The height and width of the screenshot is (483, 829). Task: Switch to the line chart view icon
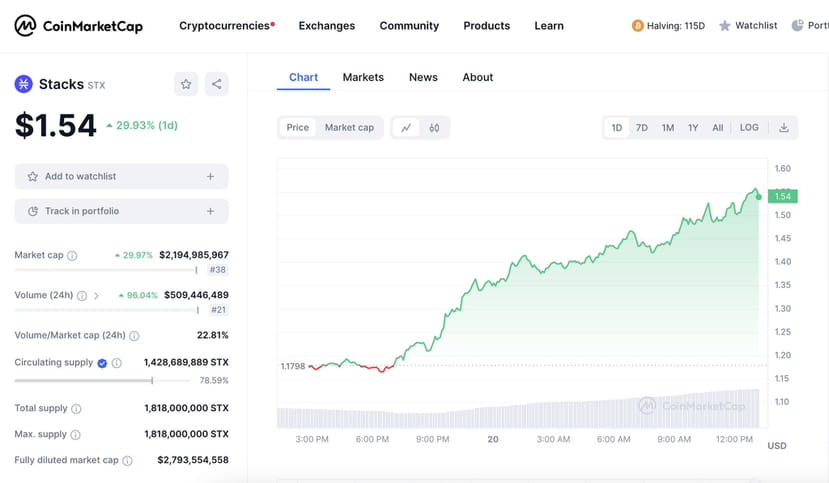tap(406, 128)
